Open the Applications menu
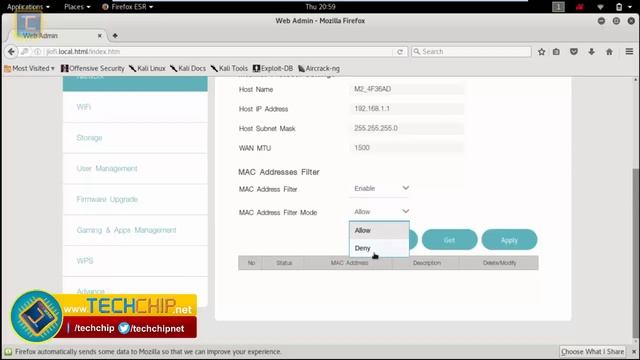The image size is (640, 360). click(28, 7)
